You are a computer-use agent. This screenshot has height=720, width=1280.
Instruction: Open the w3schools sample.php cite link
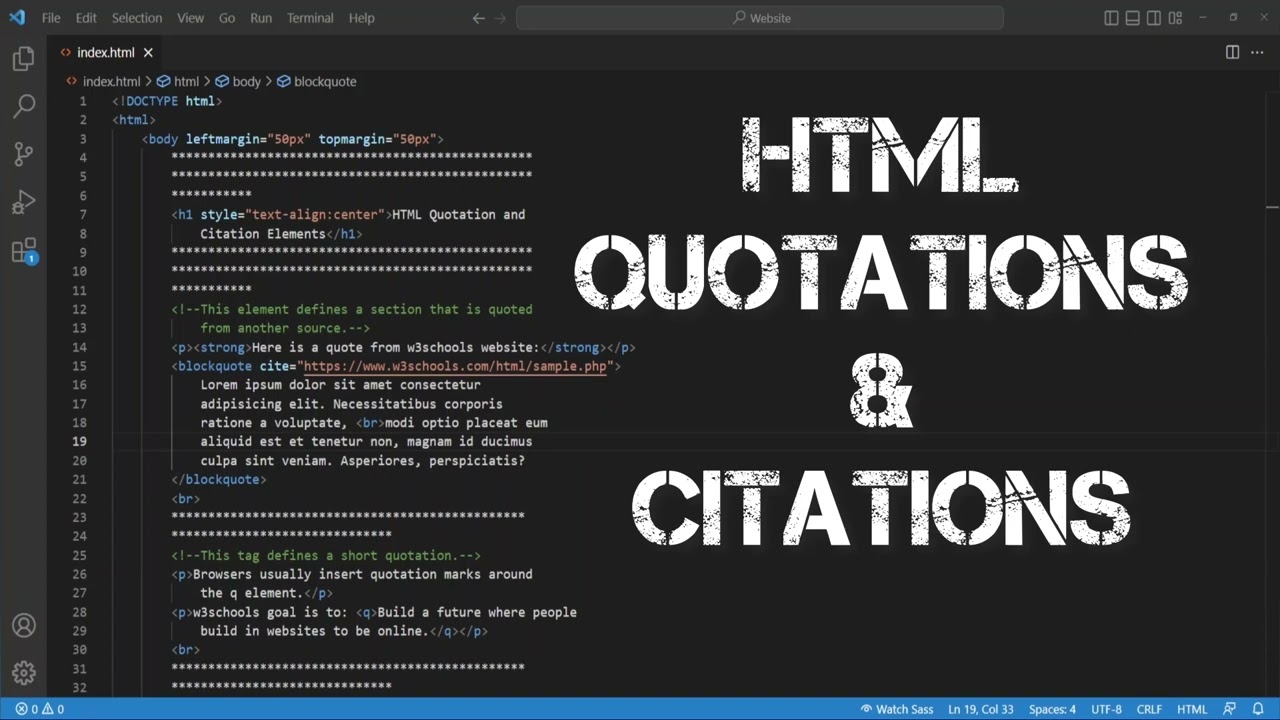(455, 366)
